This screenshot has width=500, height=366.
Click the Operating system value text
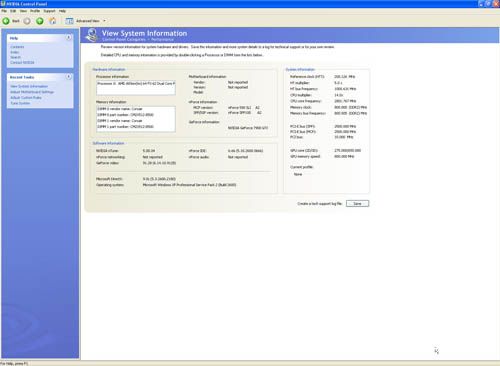(x=189, y=185)
